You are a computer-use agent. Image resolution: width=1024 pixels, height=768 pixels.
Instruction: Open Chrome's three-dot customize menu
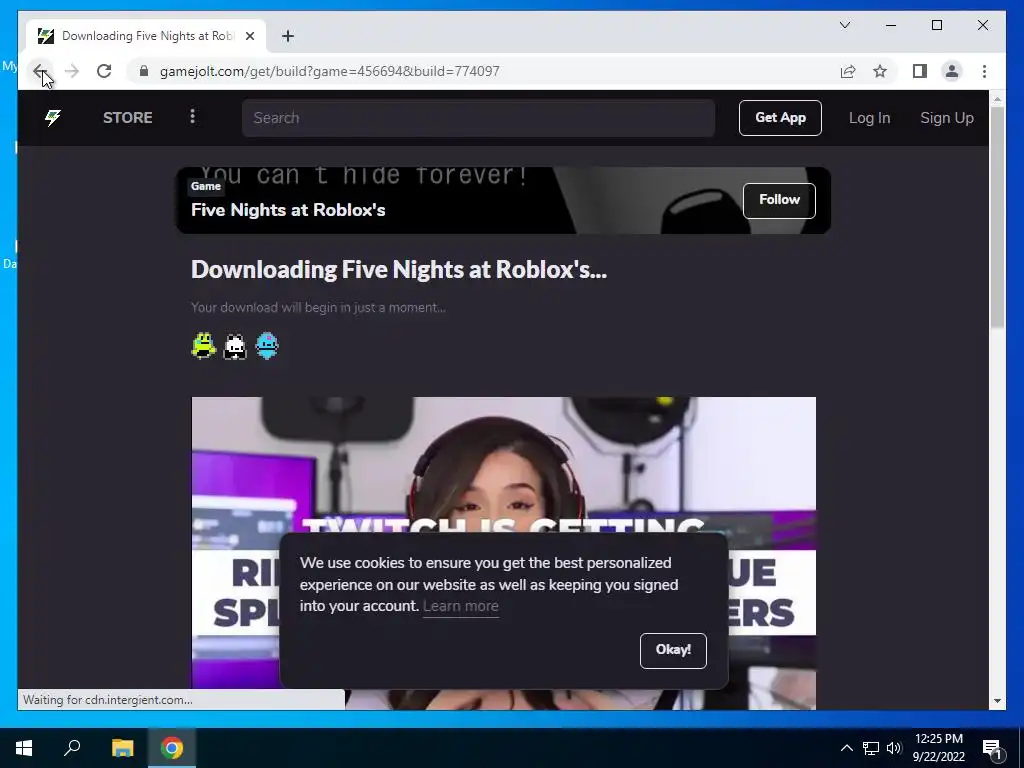[984, 71]
